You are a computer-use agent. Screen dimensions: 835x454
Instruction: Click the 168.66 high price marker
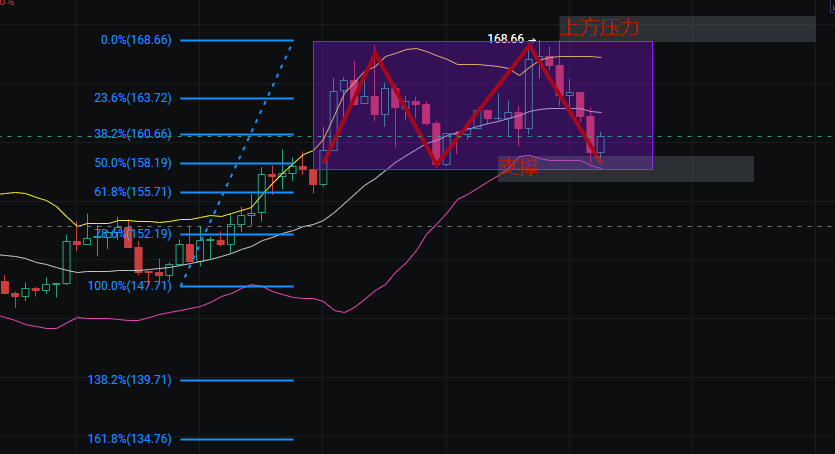coord(512,38)
